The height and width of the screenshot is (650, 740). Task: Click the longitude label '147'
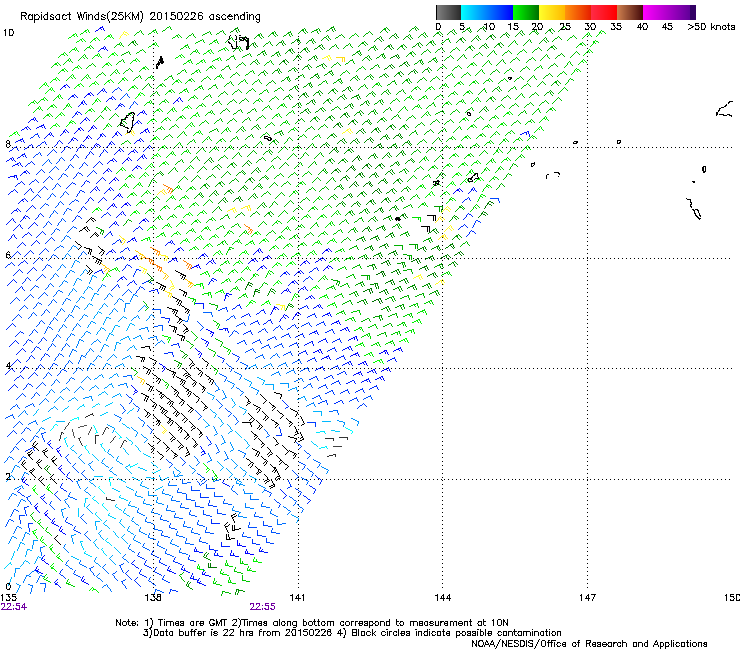588,598
